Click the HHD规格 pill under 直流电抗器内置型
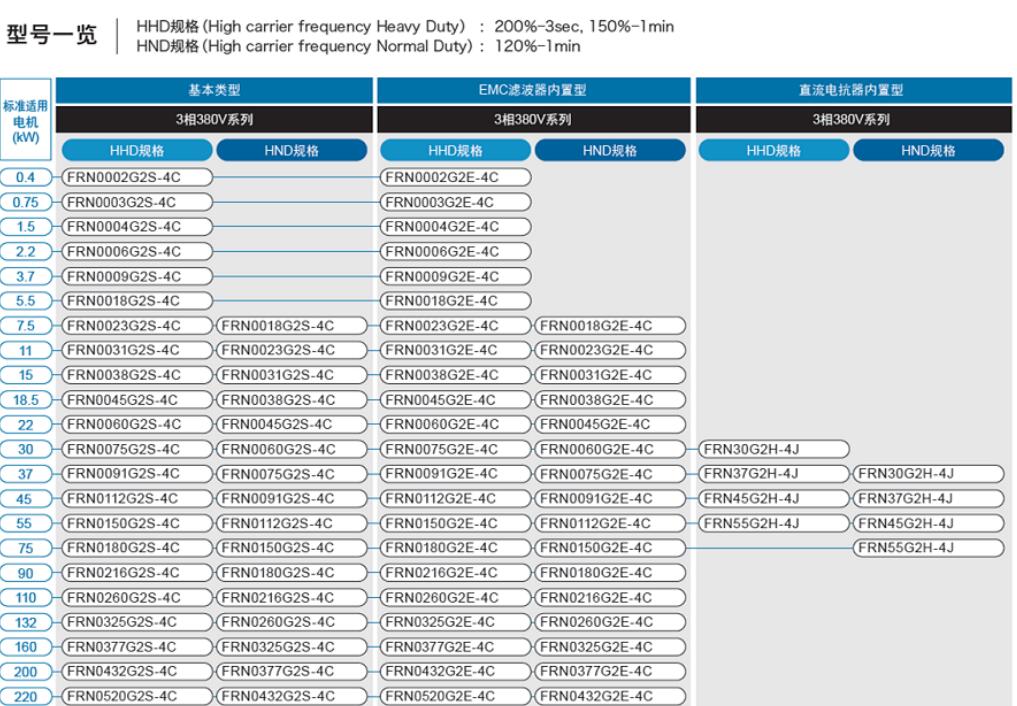Screen dimensions: 1017x706 [774, 150]
